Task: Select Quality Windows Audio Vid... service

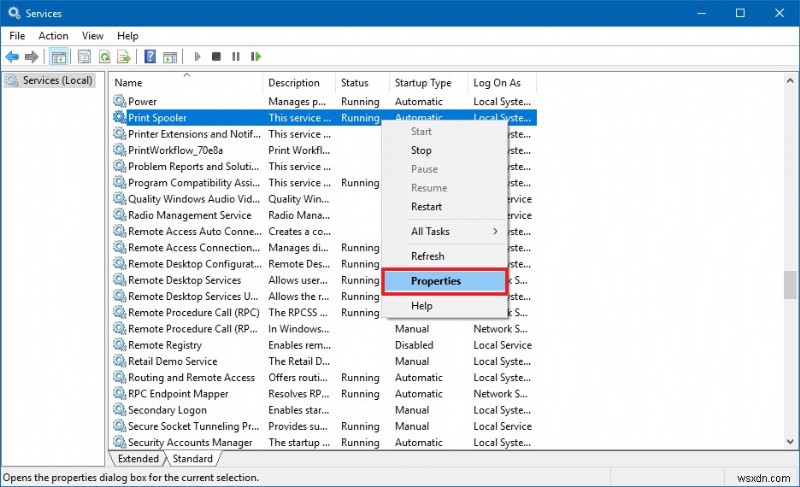Action: click(x=194, y=199)
